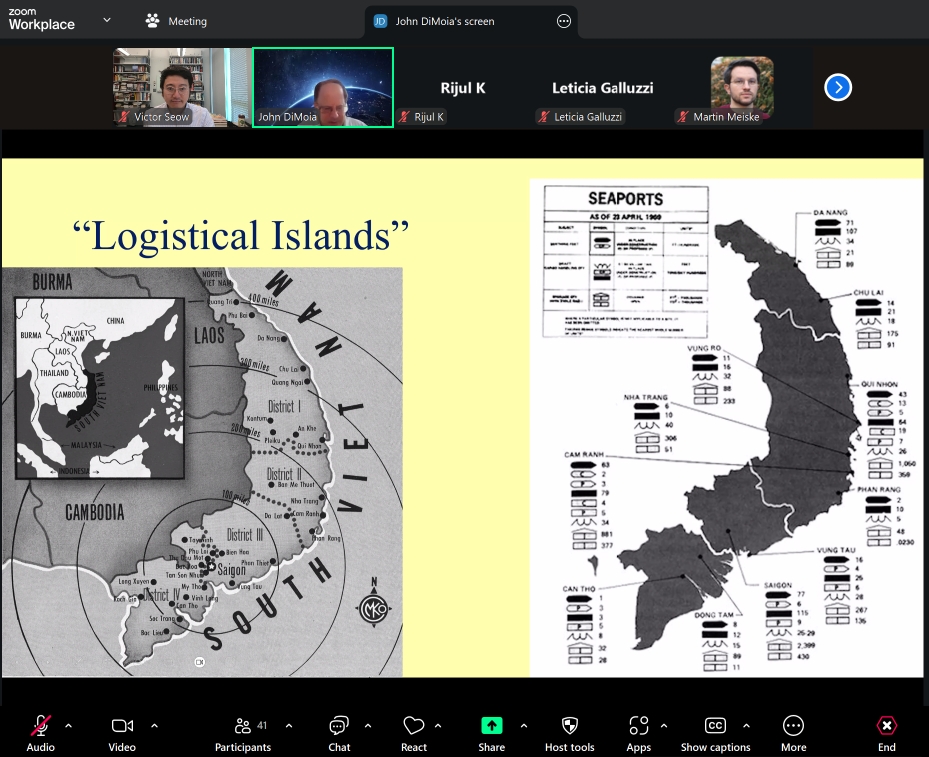The image size is (929, 757).
Task: Expand video options arrow next to Video
Action: pyautogui.click(x=154, y=725)
